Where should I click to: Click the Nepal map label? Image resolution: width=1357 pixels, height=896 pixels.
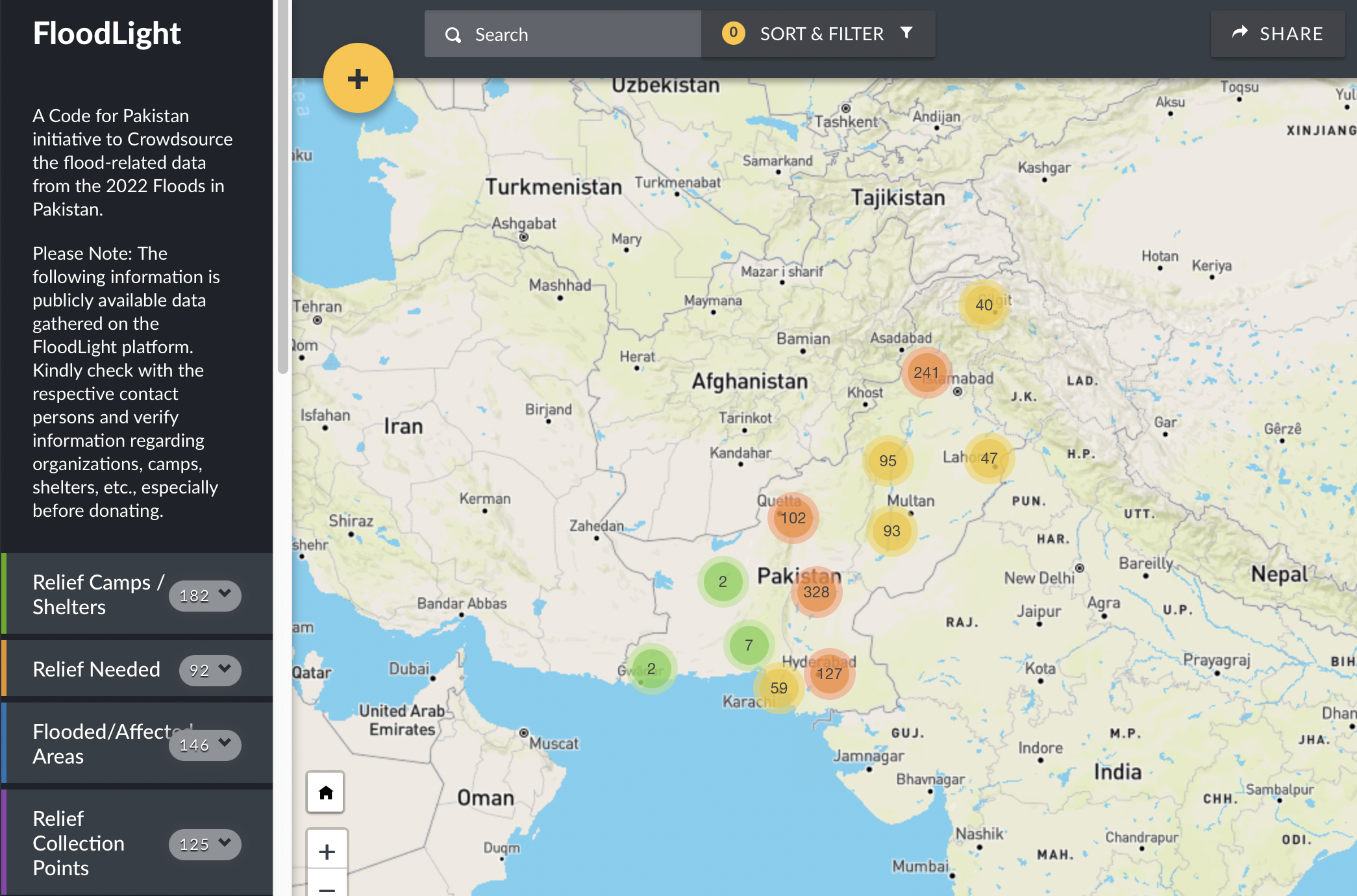[1280, 575]
